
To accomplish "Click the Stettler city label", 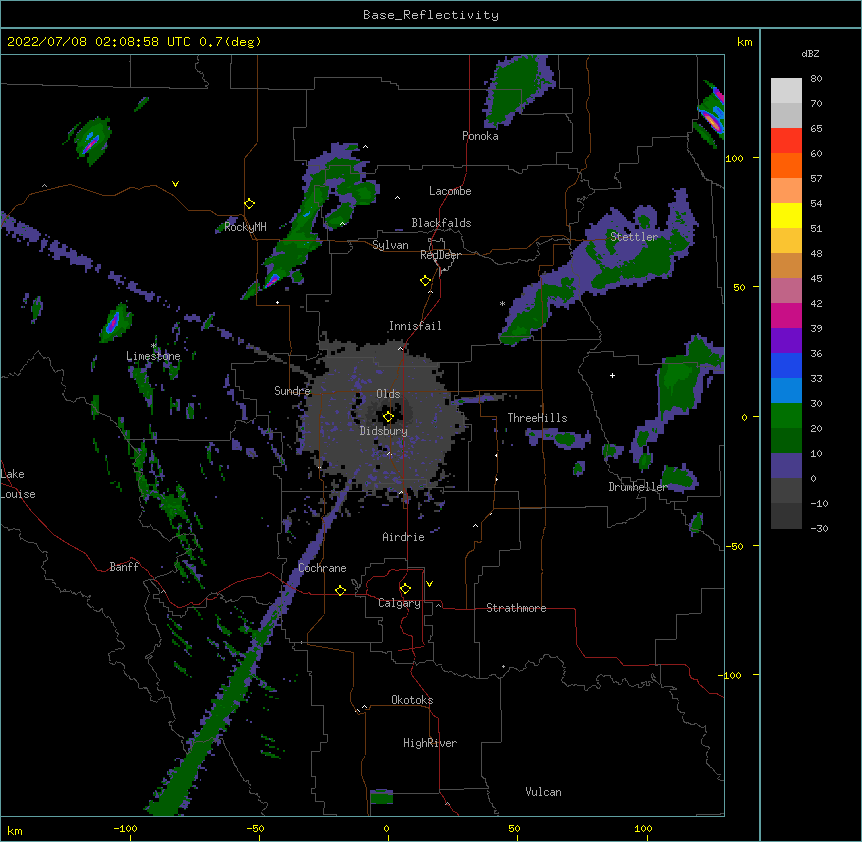I will (634, 237).
